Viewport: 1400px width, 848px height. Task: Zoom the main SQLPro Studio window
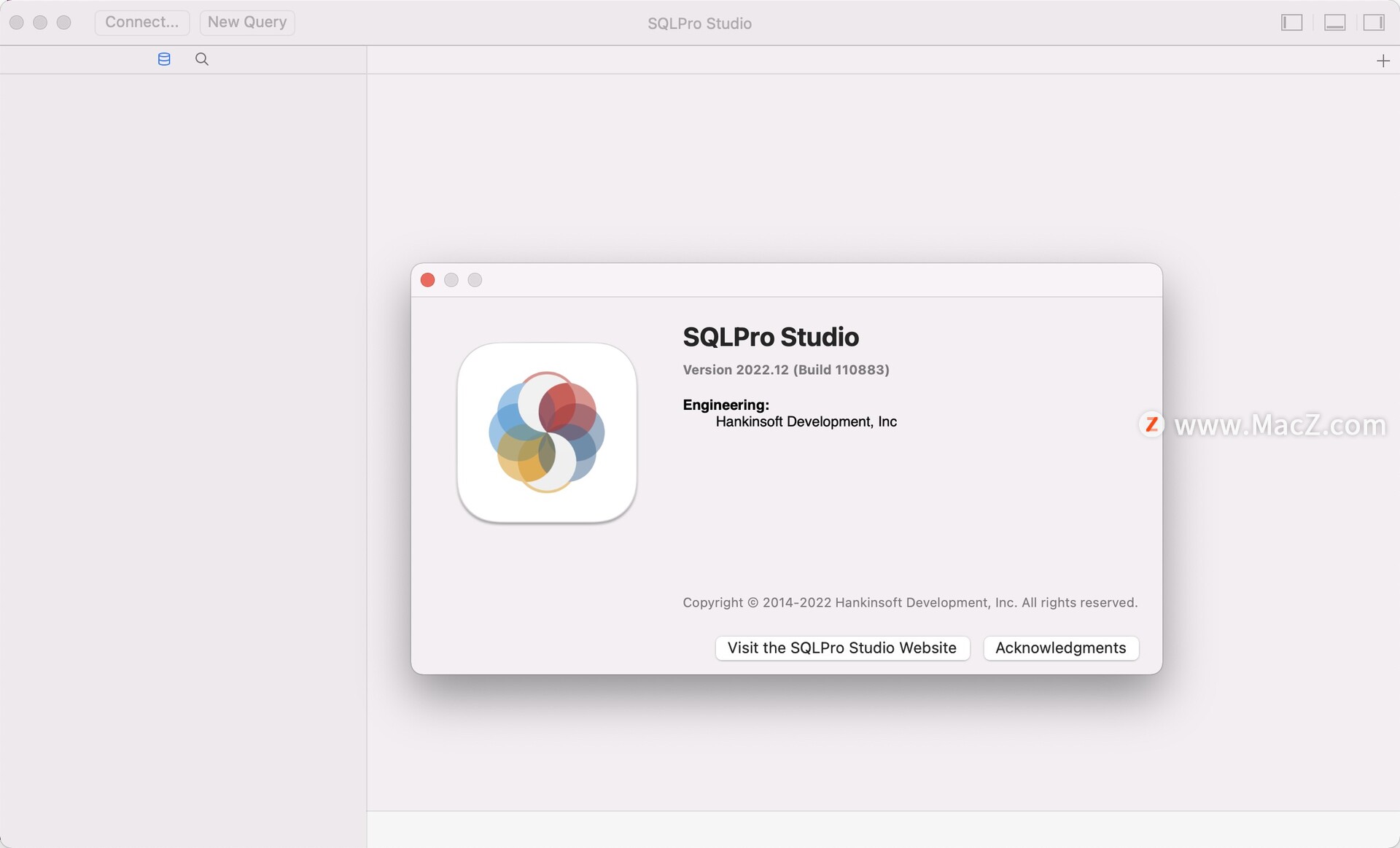(64, 23)
